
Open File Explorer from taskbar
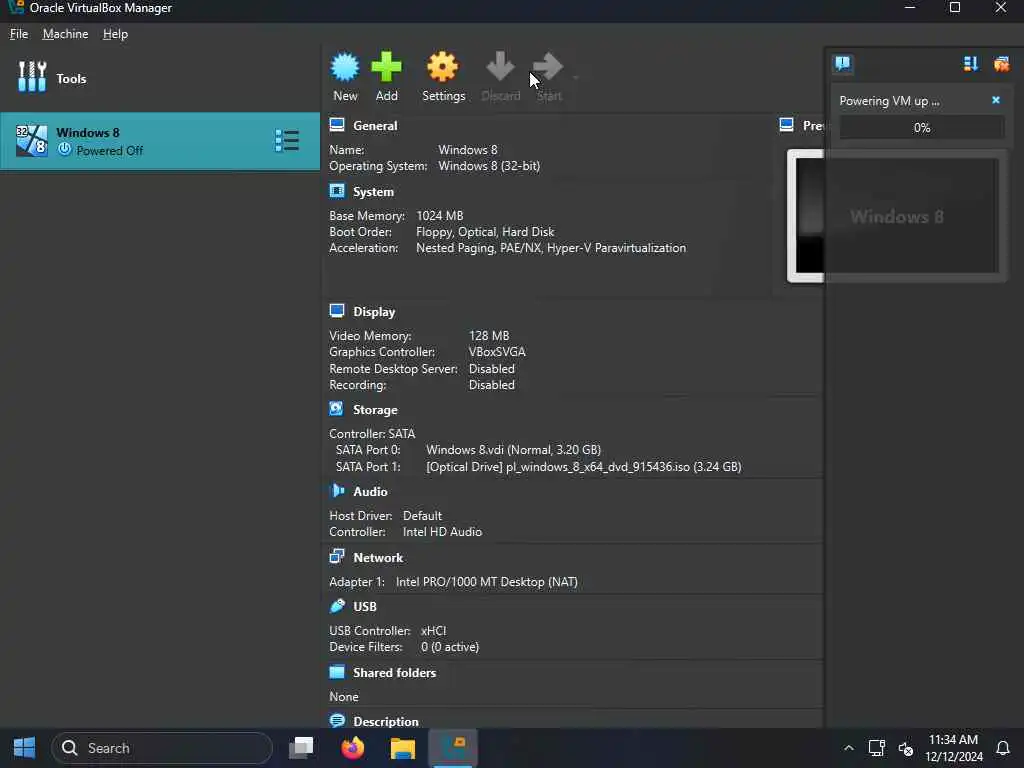tap(402, 748)
